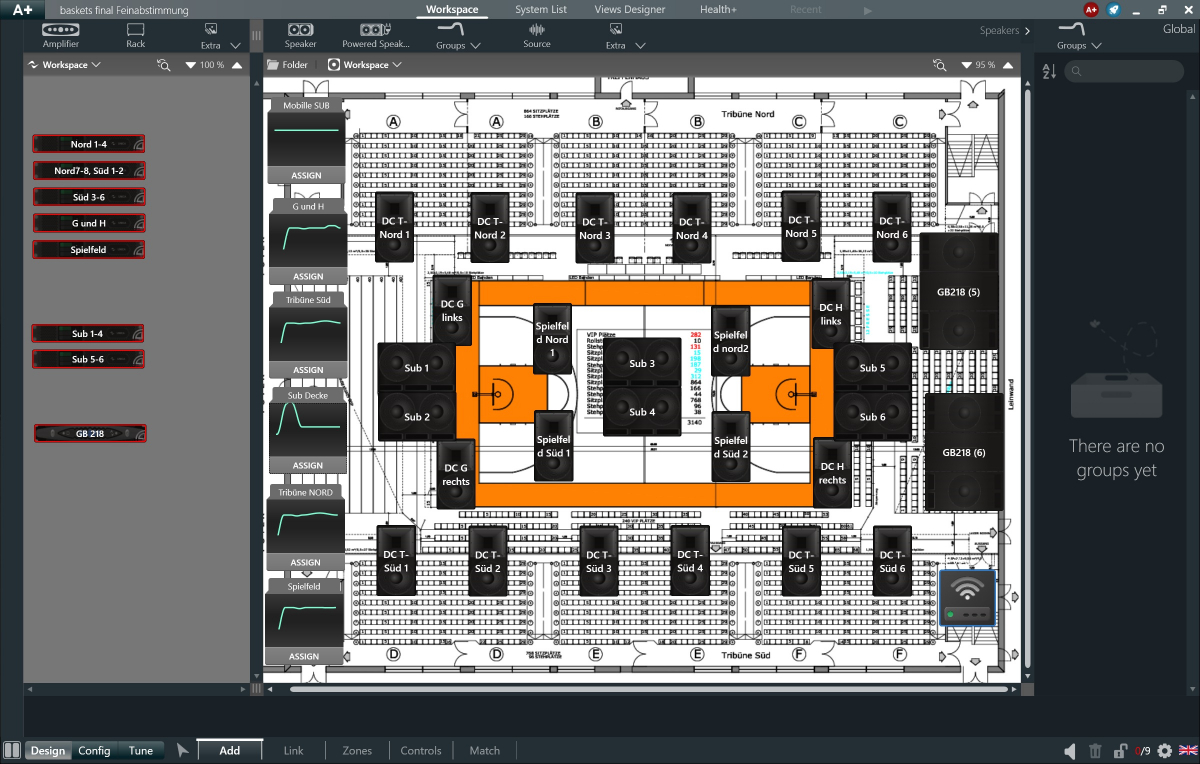Screen dimensions: 1200x764
Task: Switch to the Views Designer tab
Action: coord(630,9)
